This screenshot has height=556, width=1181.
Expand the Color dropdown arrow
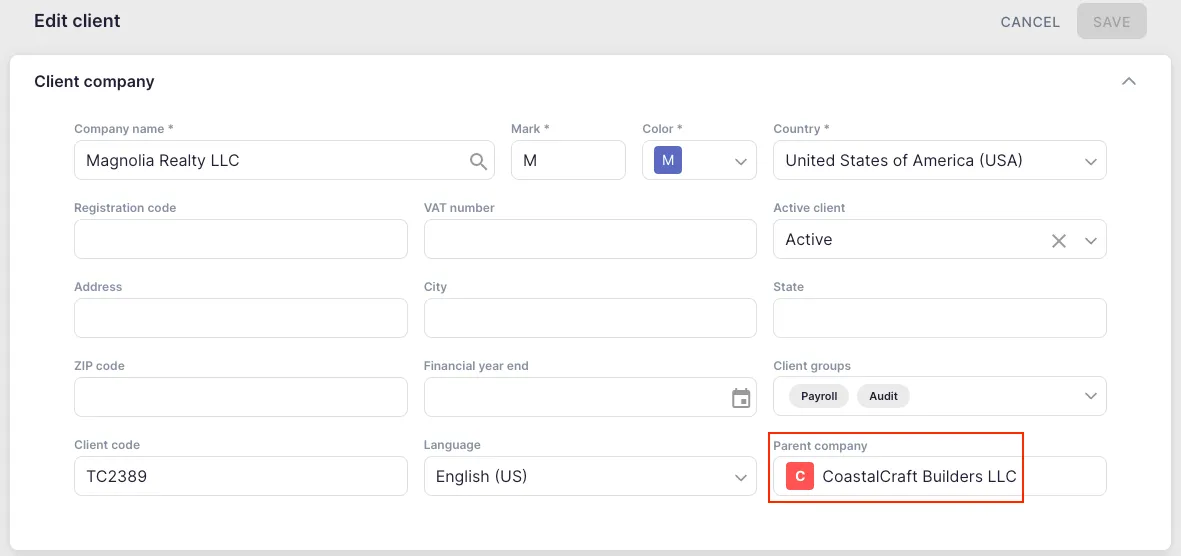[740, 161]
